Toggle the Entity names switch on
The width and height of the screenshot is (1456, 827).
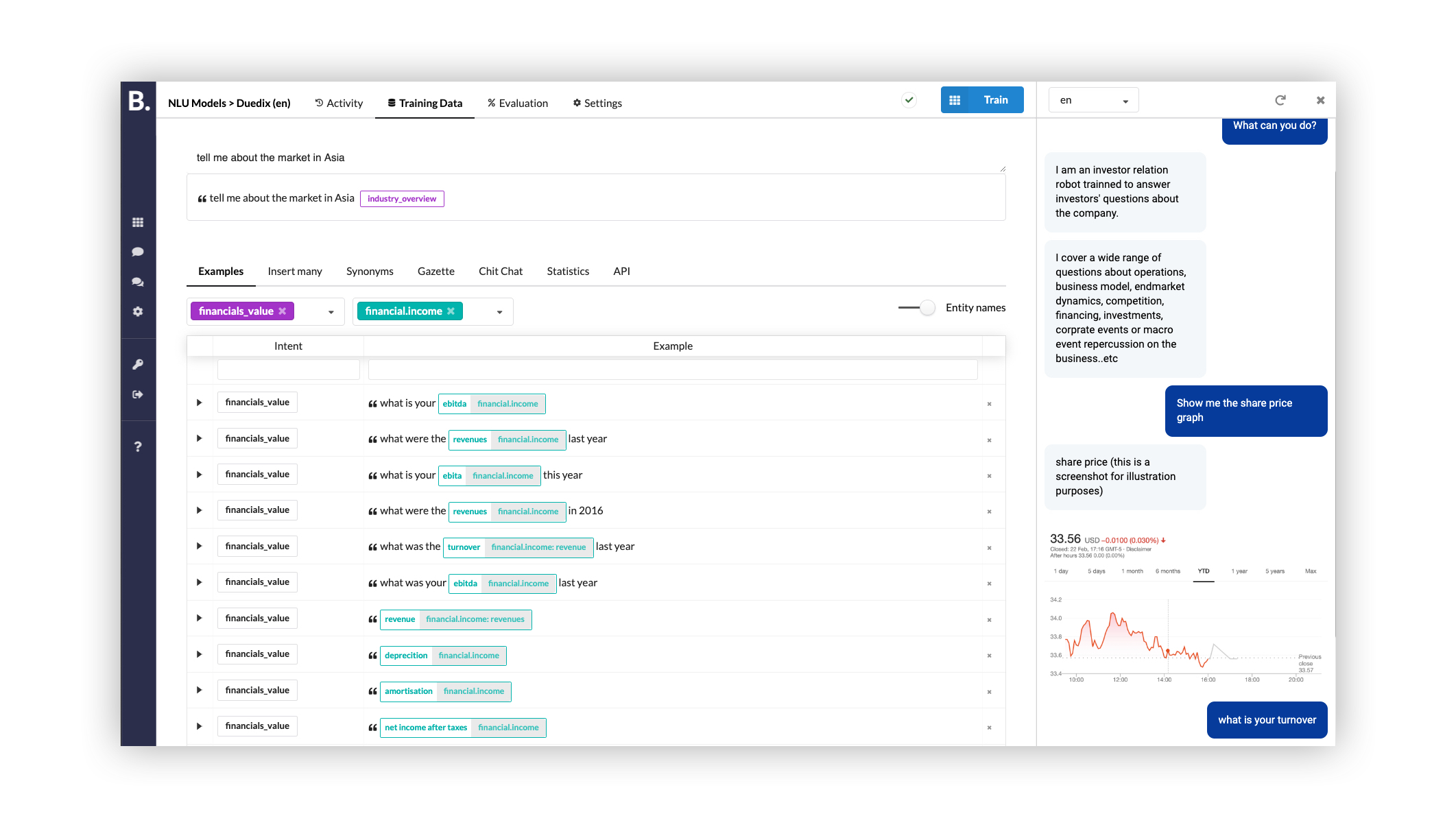point(916,307)
